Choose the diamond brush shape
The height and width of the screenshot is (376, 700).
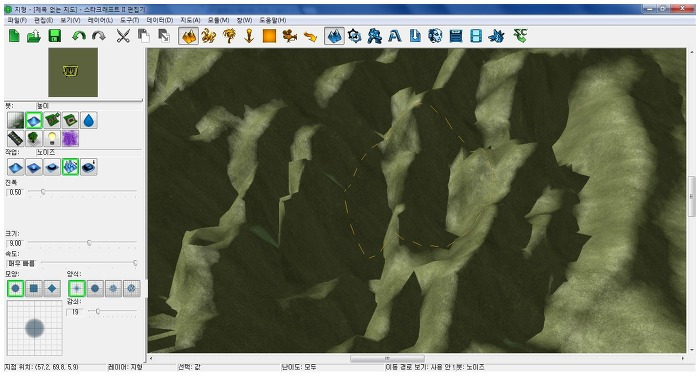pyautogui.click(x=52, y=288)
